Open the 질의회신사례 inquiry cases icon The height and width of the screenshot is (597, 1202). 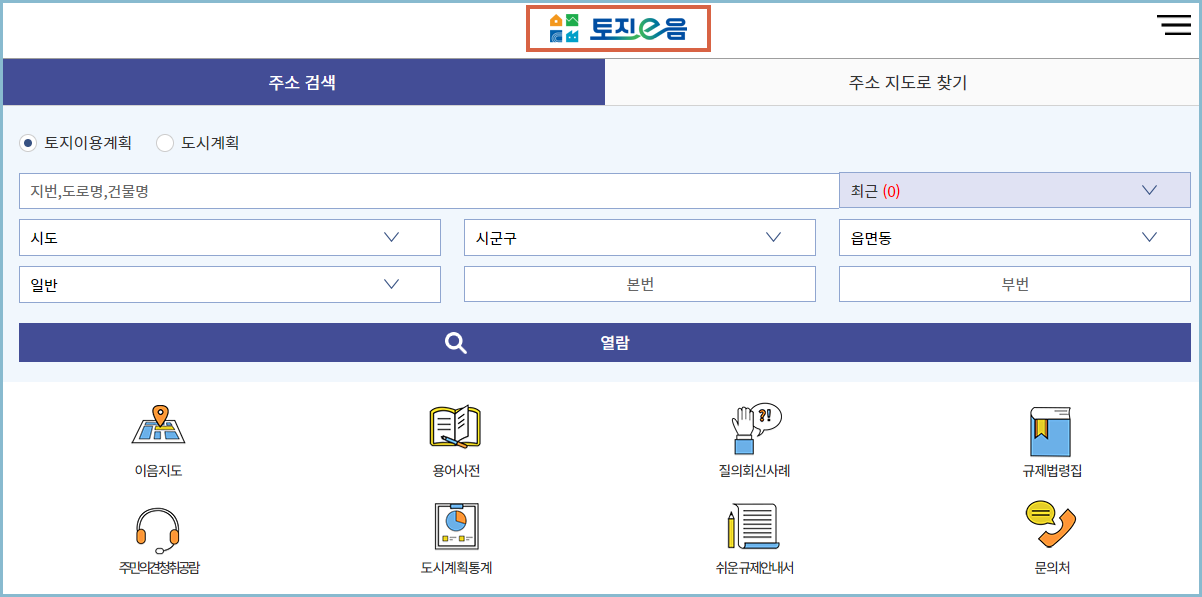(x=755, y=435)
